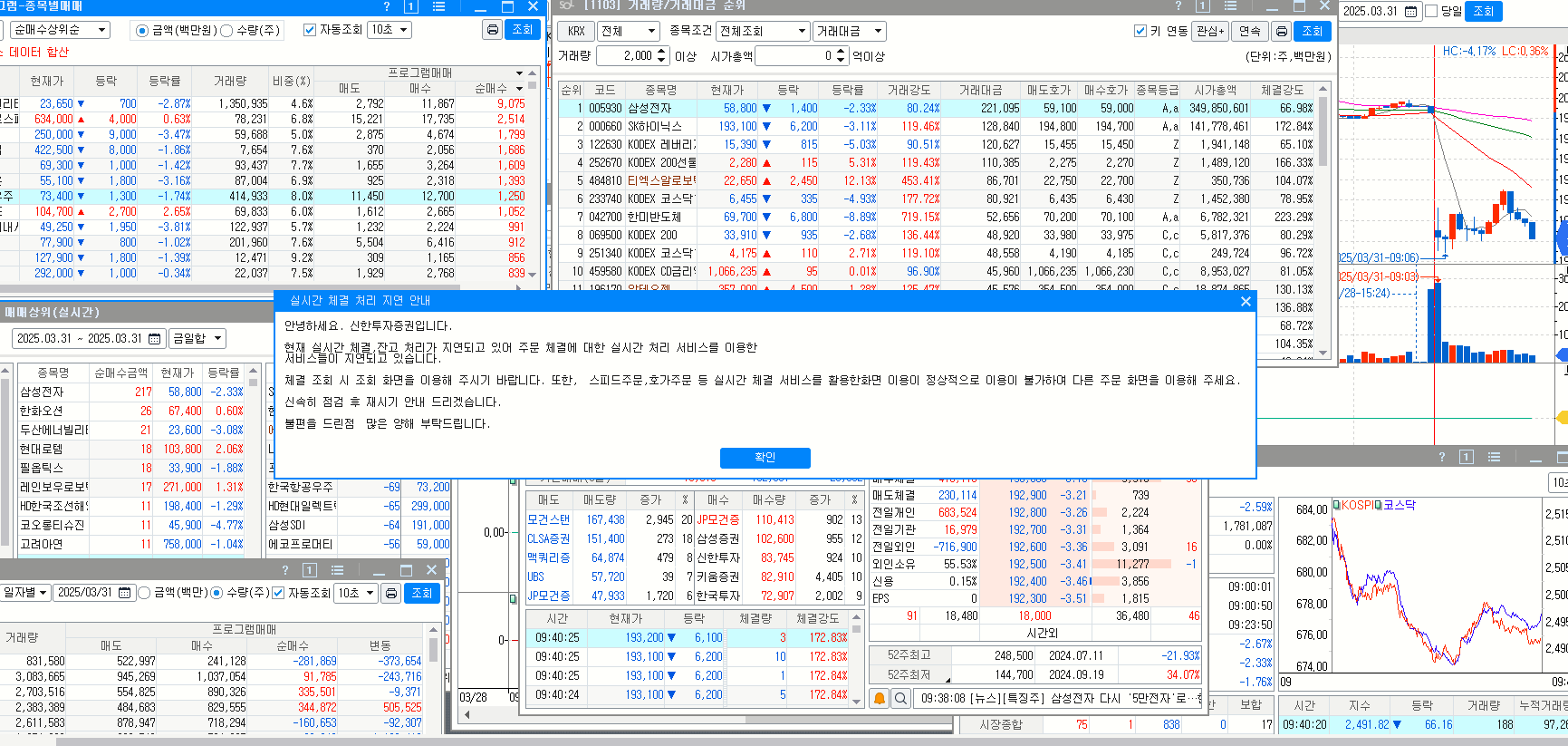
Task: Print the program trading by stock window
Action: (x=492, y=30)
